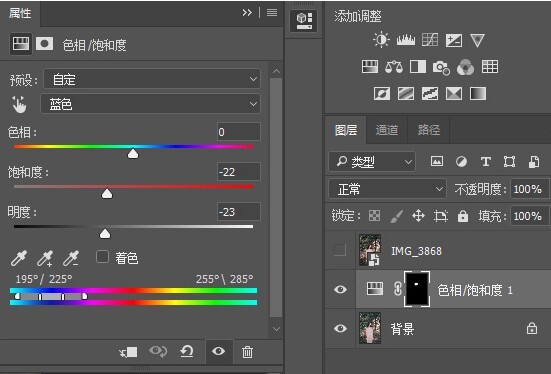Click the 饱和度 value field showing -22

[x=239, y=172]
